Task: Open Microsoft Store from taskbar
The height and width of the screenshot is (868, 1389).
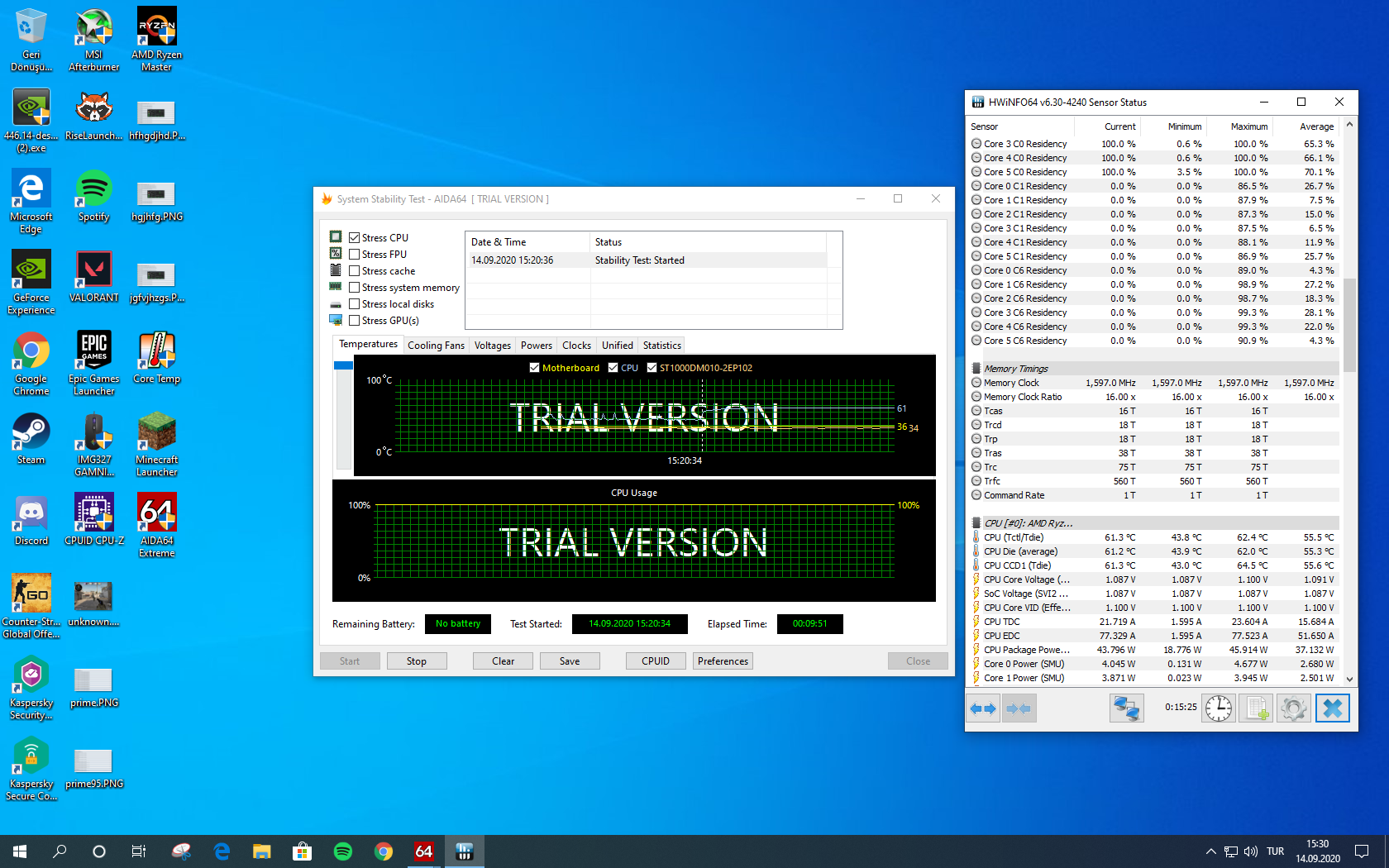Action: (x=303, y=851)
